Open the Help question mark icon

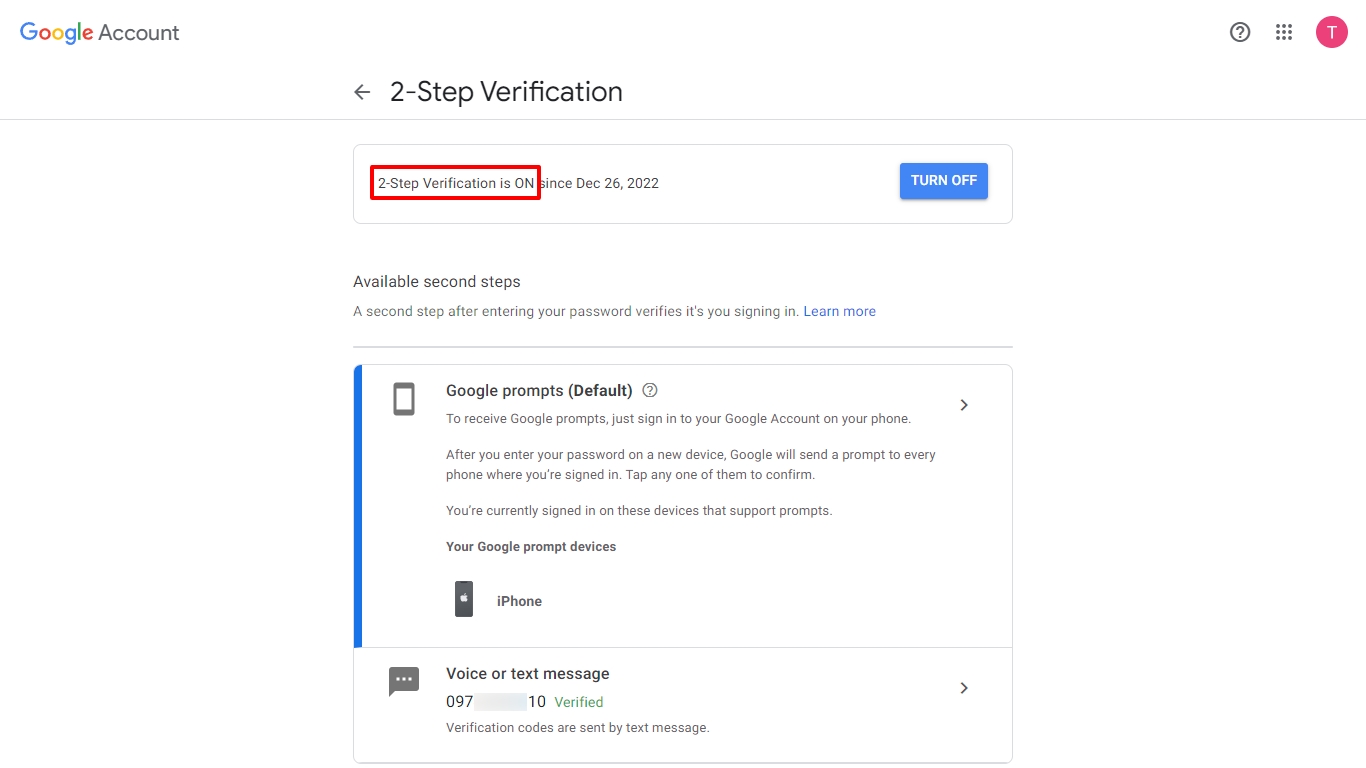(x=1240, y=32)
